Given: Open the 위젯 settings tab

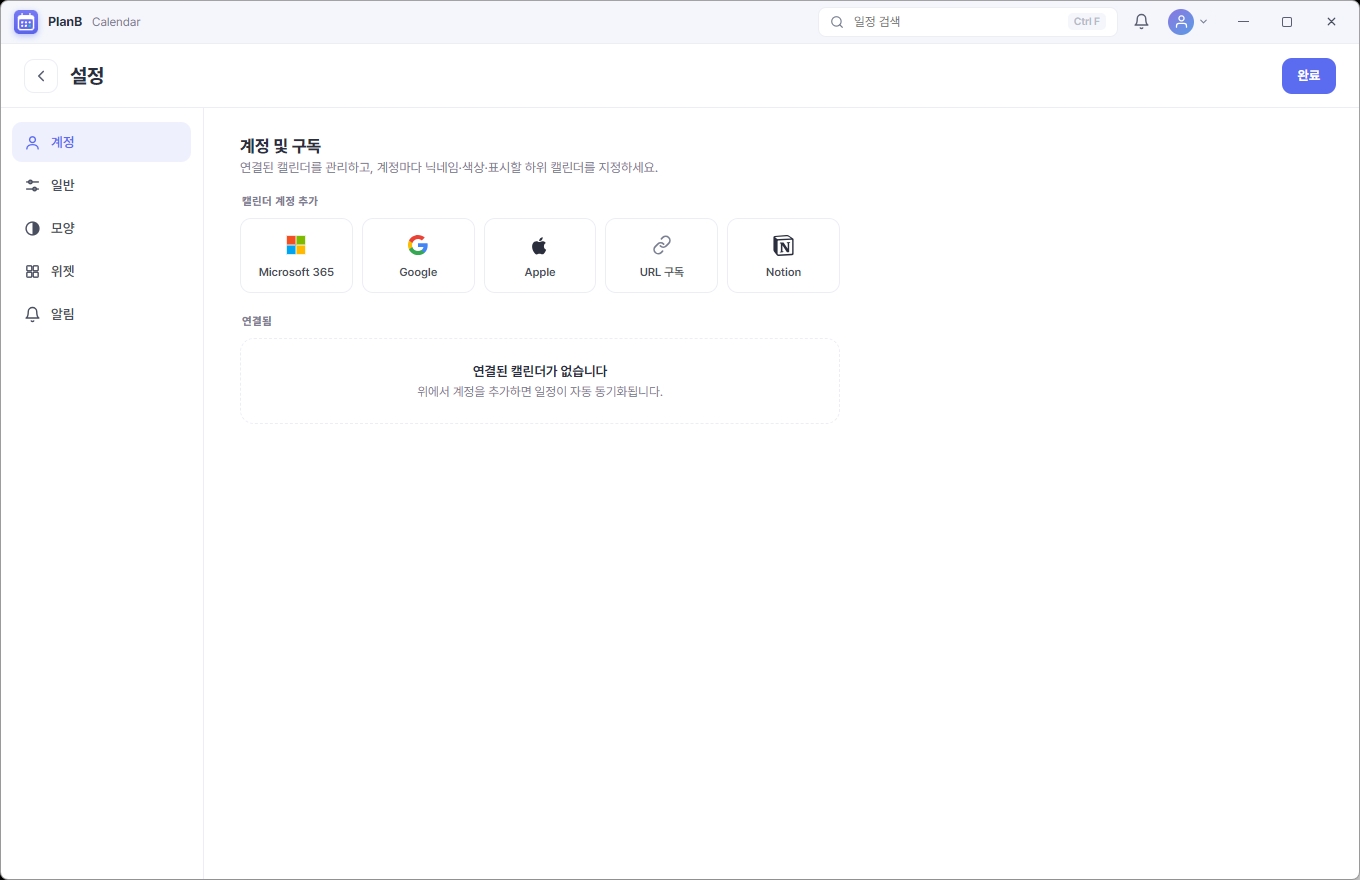Looking at the screenshot, I should point(101,271).
